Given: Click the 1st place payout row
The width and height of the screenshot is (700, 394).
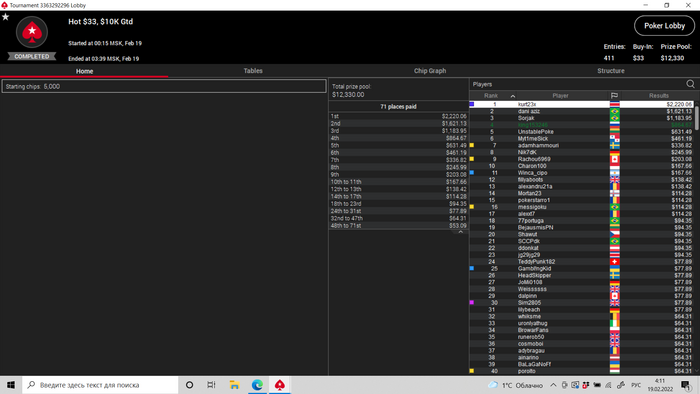Looking at the screenshot, I should 398,116.
